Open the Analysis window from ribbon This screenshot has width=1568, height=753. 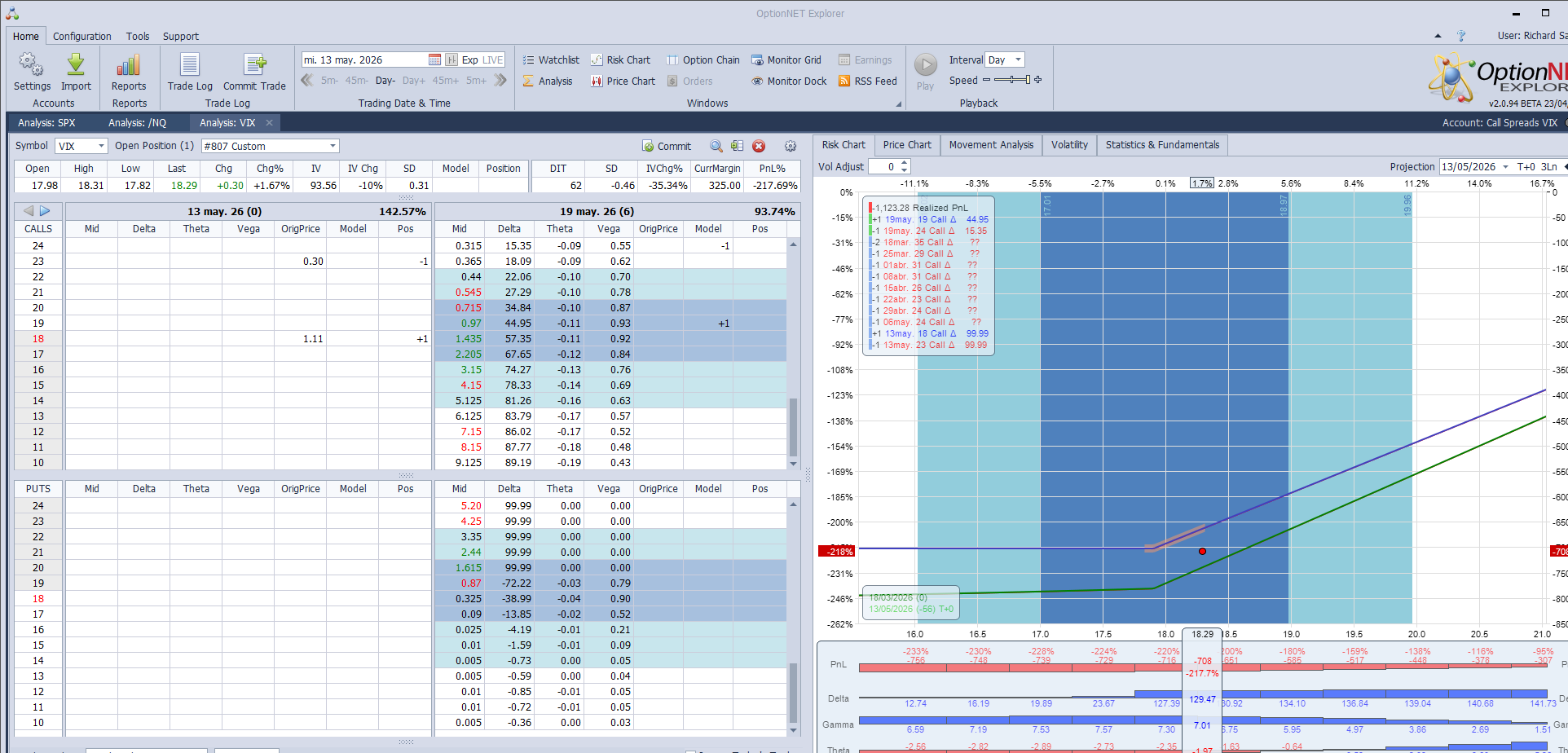point(548,81)
